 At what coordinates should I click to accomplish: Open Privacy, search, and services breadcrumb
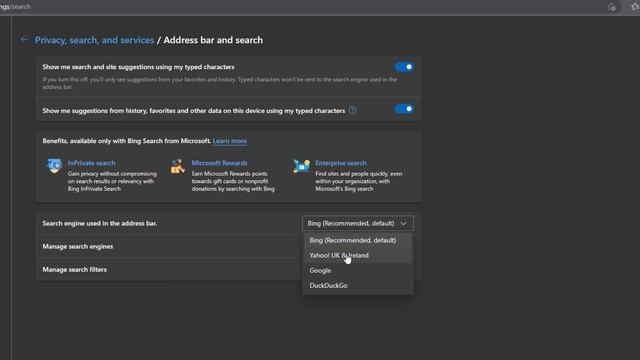tap(94, 40)
